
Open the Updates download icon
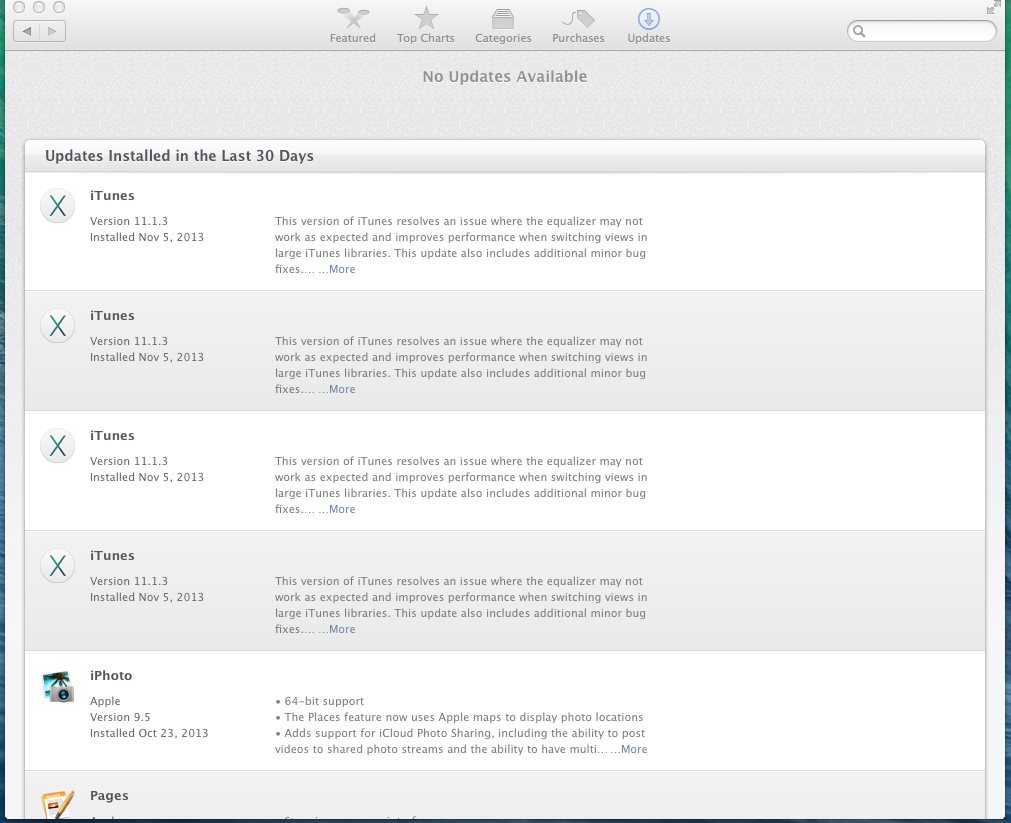649,19
